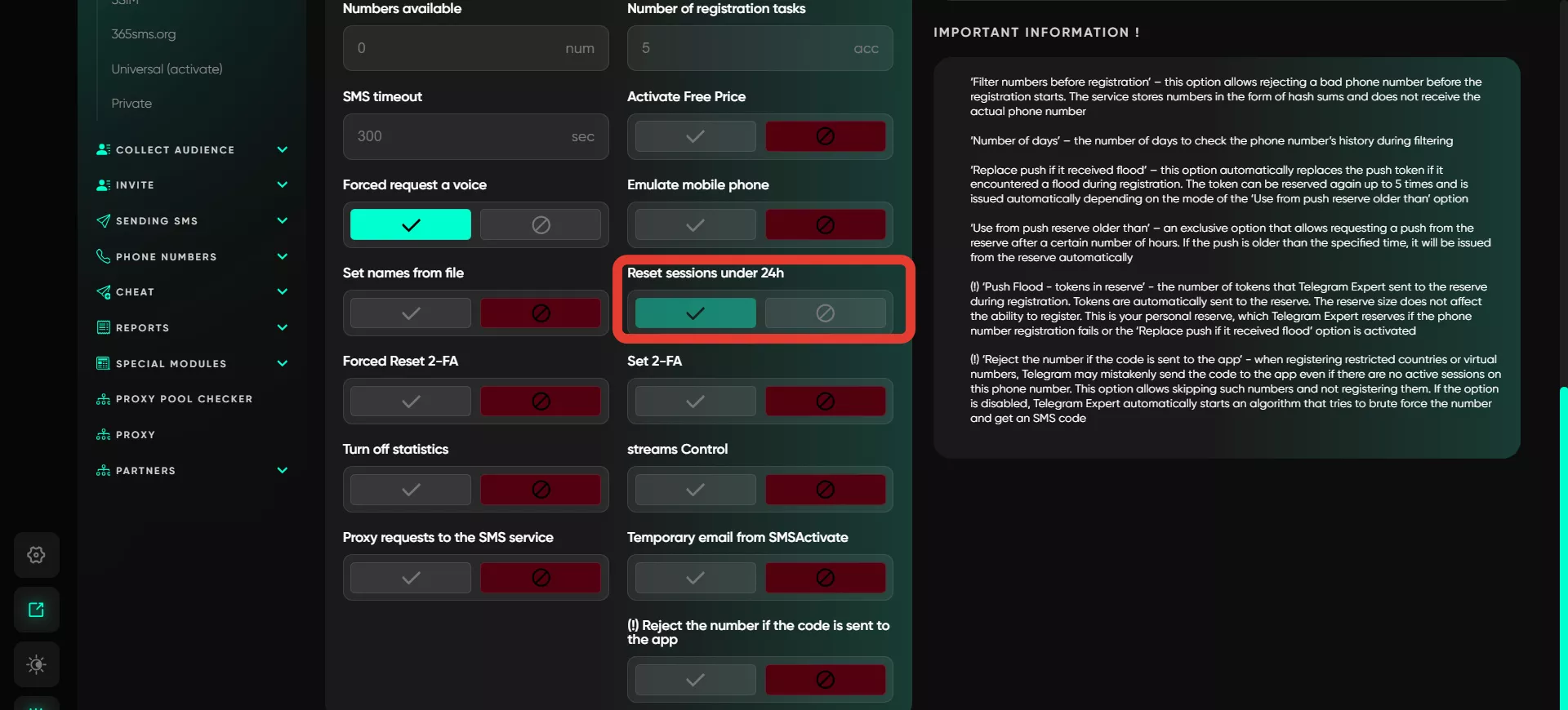The image size is (1568, 710).
Task: Enable Forced request a voice checkmark
Action: pos(411,224)
